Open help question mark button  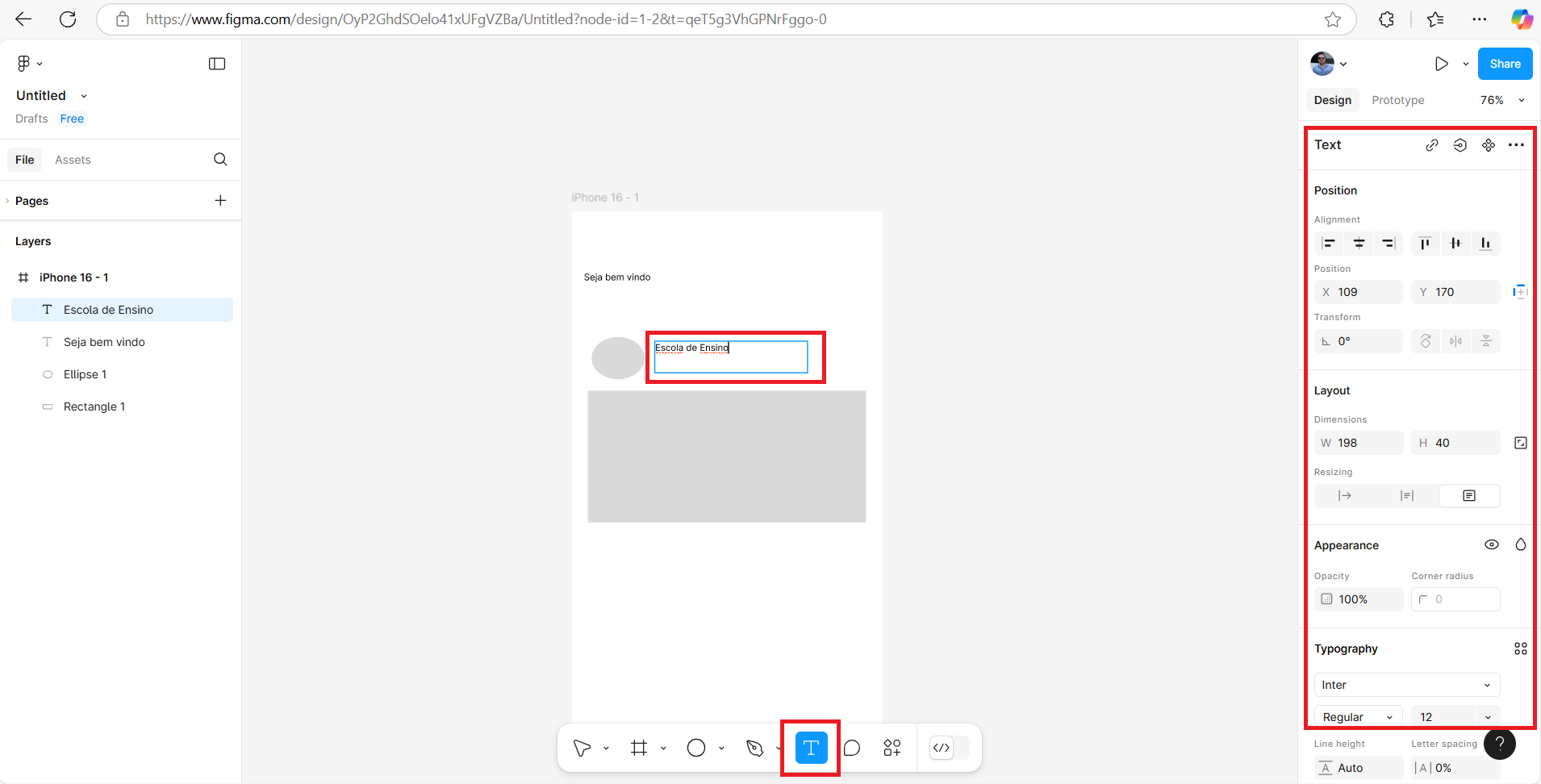1500,744
